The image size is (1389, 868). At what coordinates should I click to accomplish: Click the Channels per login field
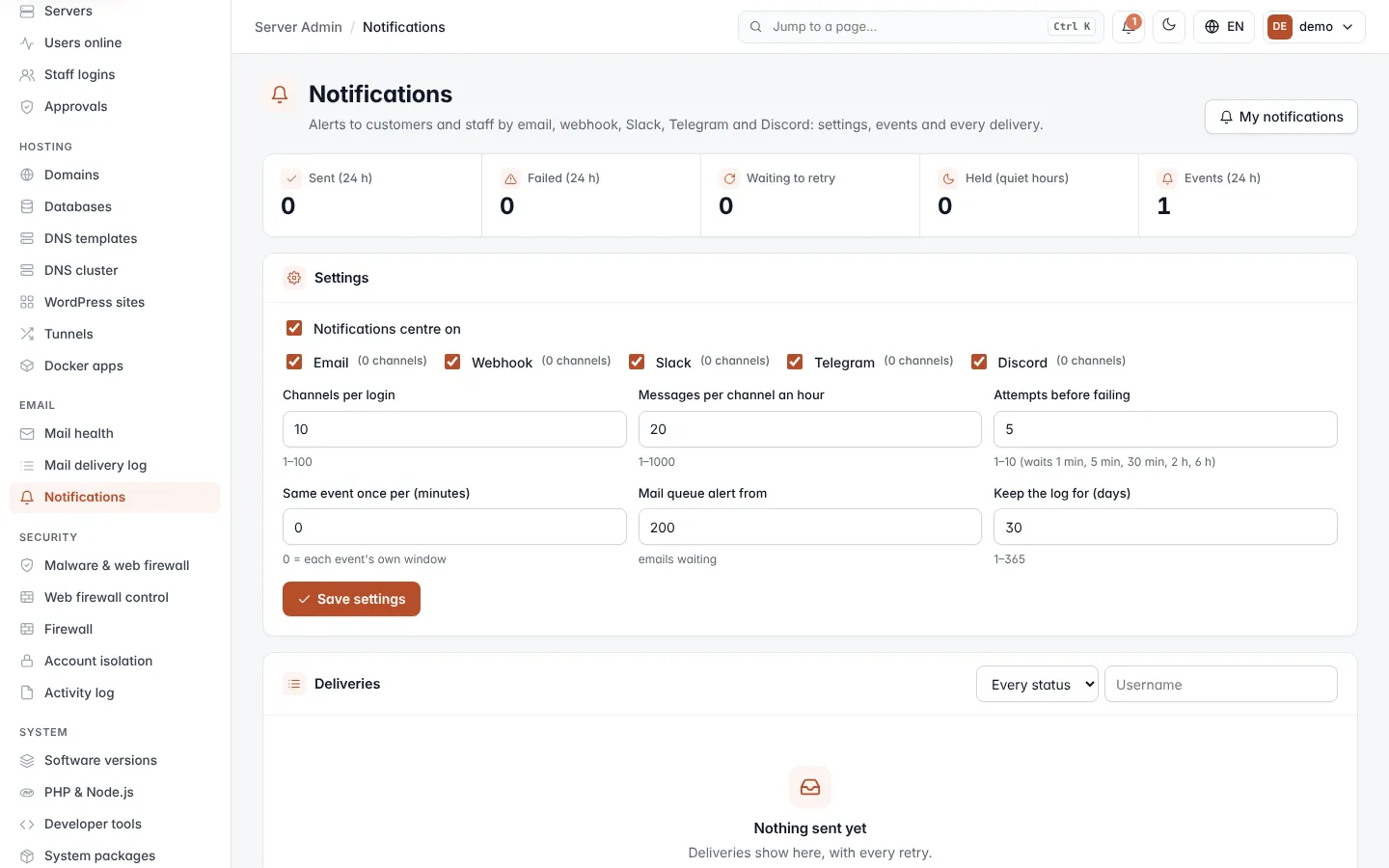point(454,429)
